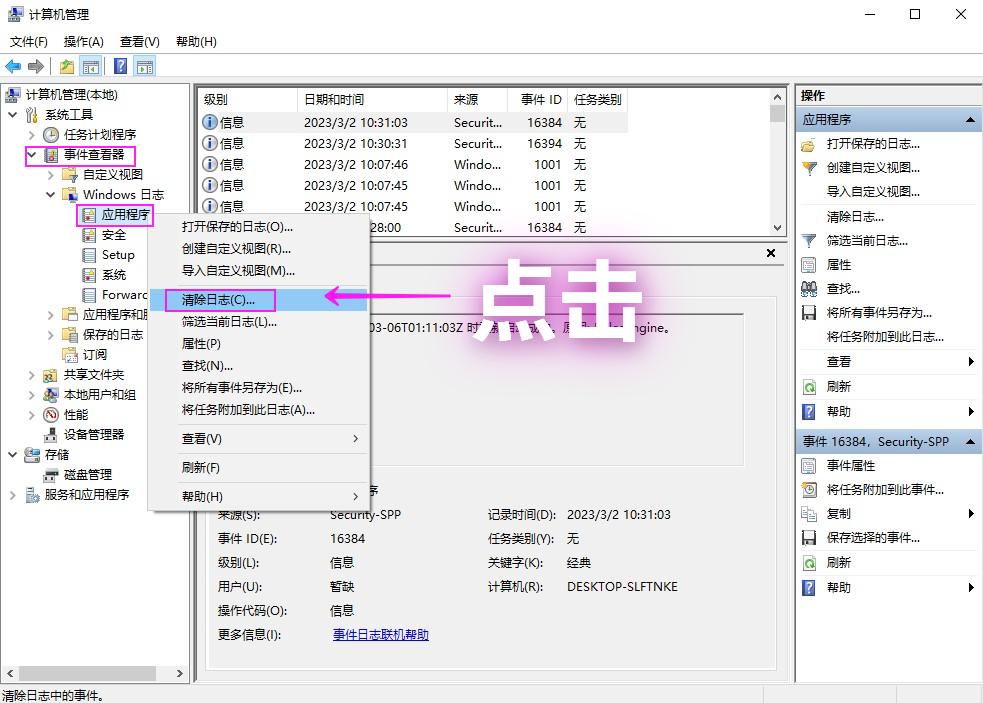Click the 创建自定义视图 funnel icon

[809, 168]
